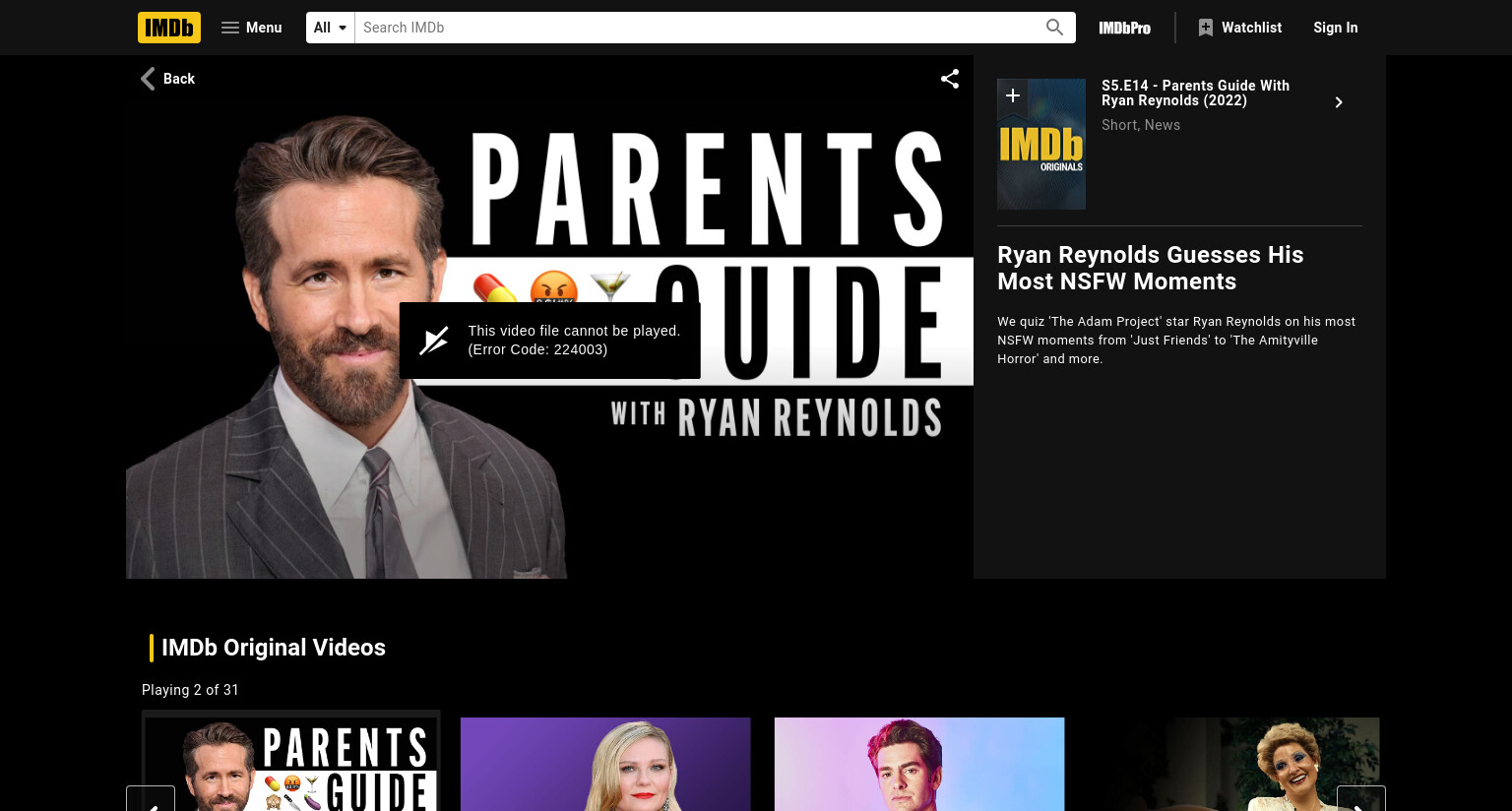1512x811 pixels.
Task: Click the video playback error icon
Action: click(434, 341)
